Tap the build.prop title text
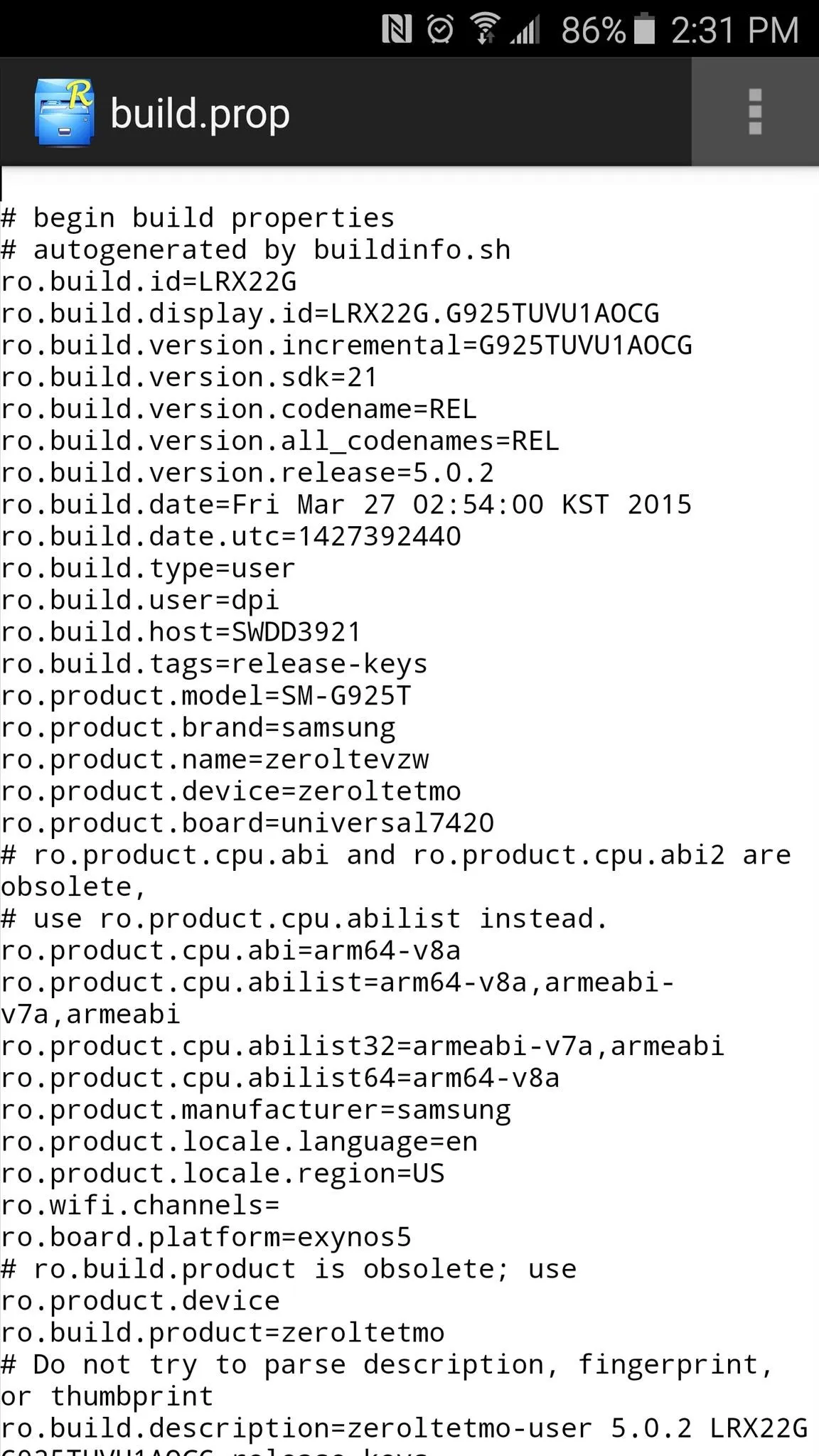This screenshot has width=819, height=1456. (x=200, y=114)
